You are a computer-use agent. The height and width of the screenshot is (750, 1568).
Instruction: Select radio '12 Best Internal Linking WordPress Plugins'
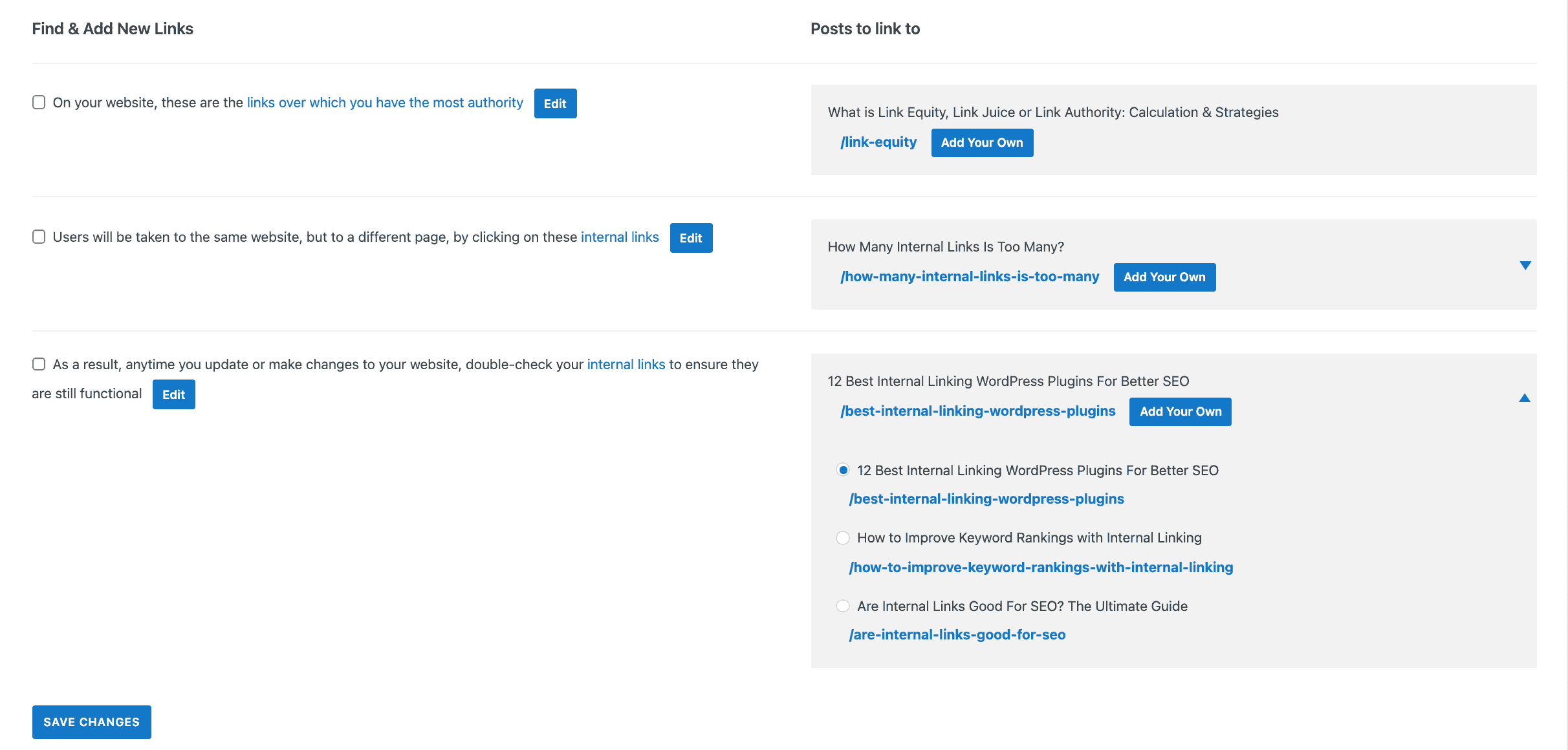(x=843, y=470)
